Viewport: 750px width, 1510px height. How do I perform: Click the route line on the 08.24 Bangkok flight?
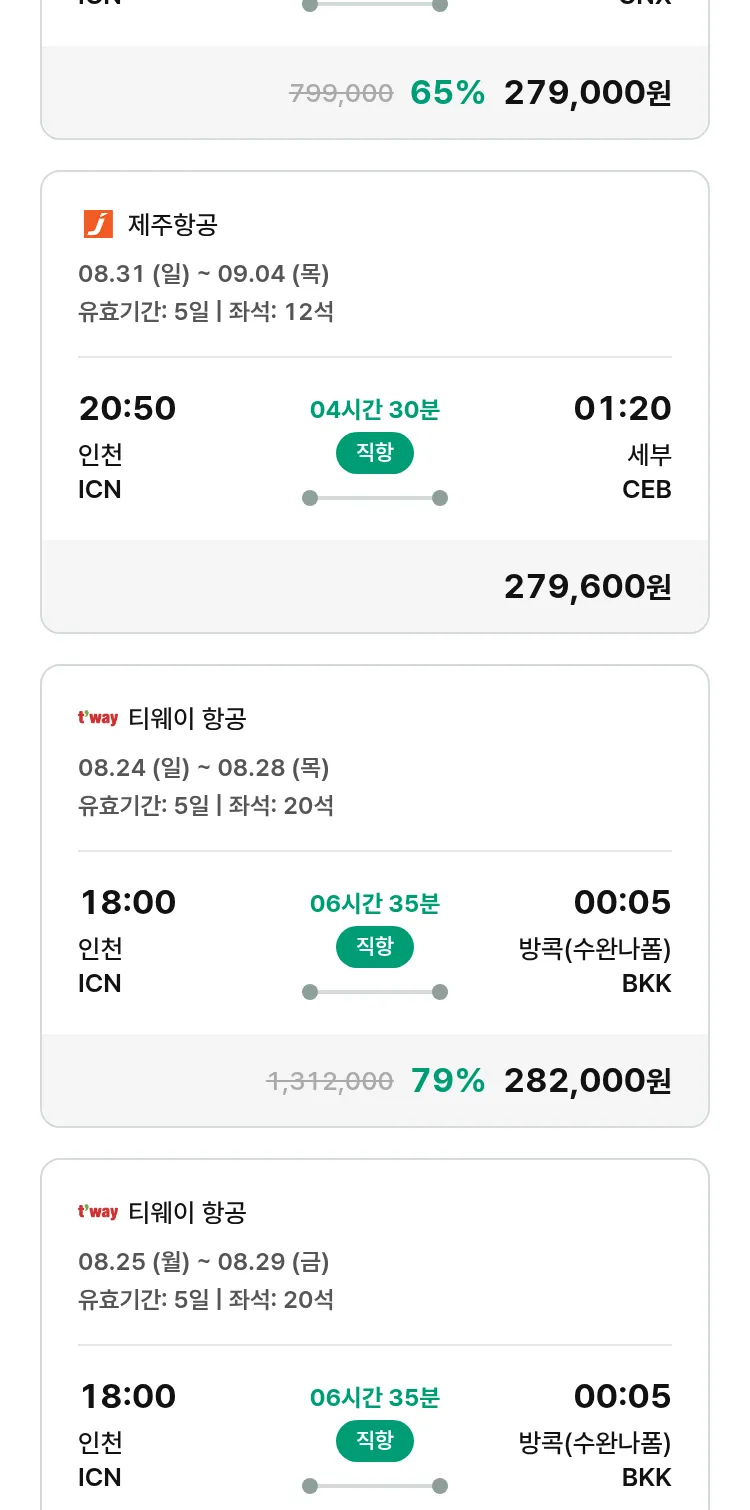tap(375, 992)
